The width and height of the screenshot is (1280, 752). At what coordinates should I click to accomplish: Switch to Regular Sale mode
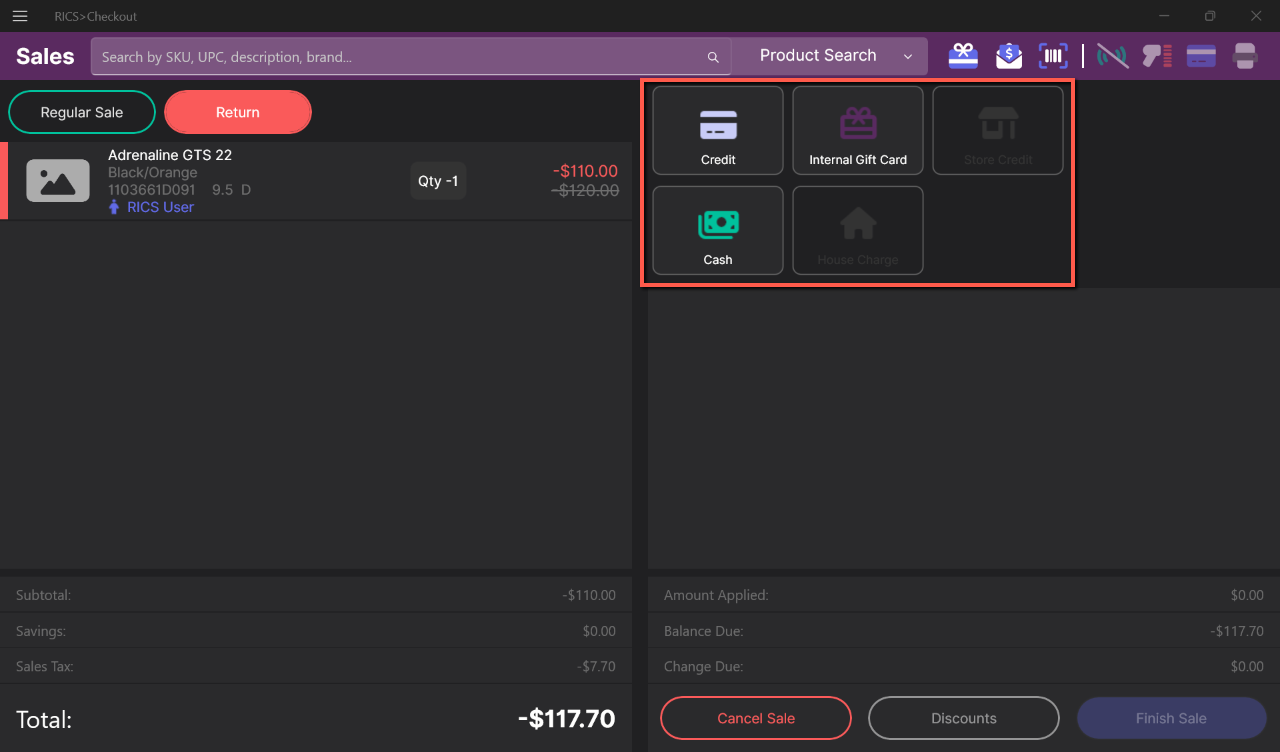(82, 112)
